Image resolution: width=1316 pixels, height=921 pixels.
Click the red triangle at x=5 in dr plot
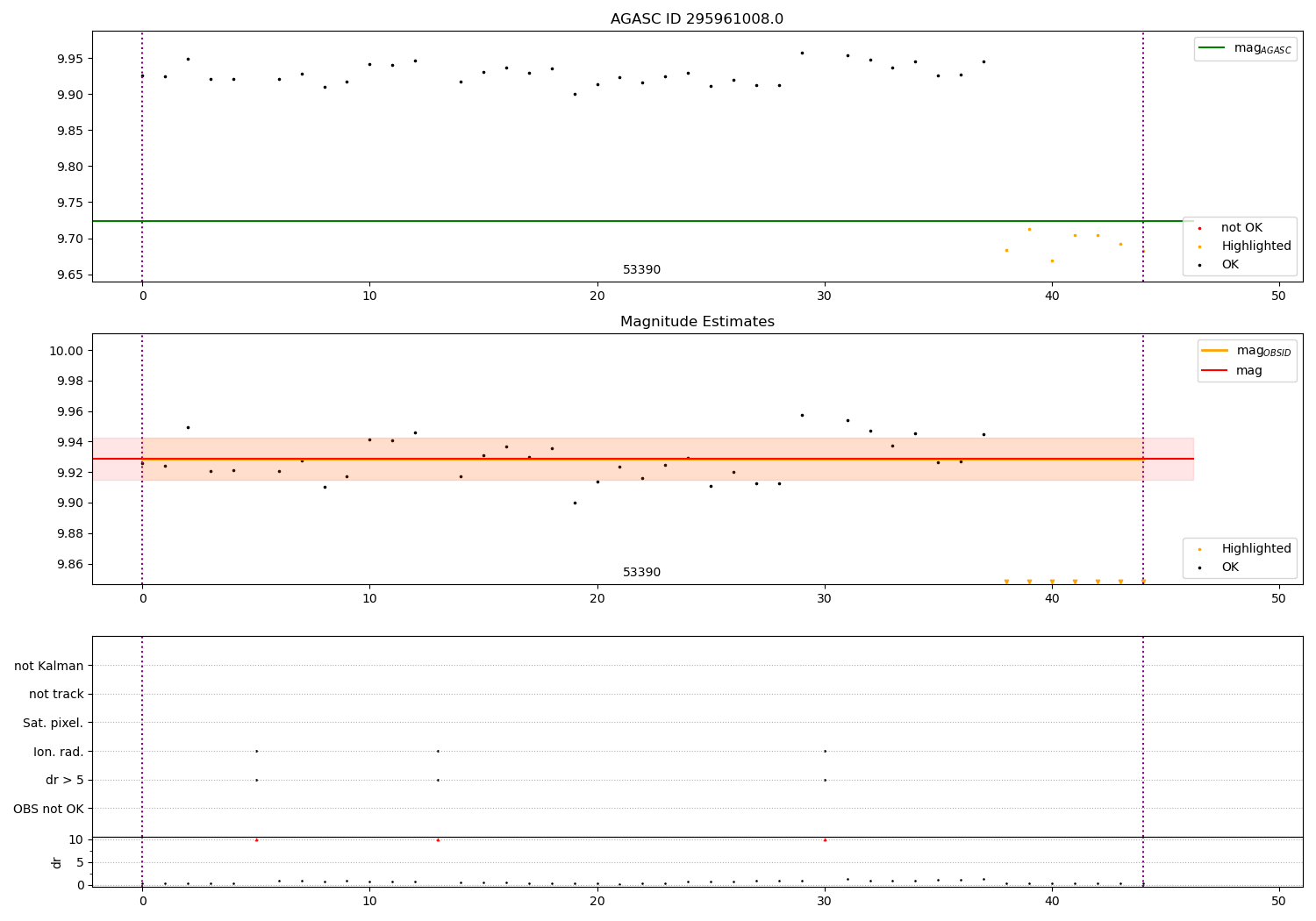(256, 839)
